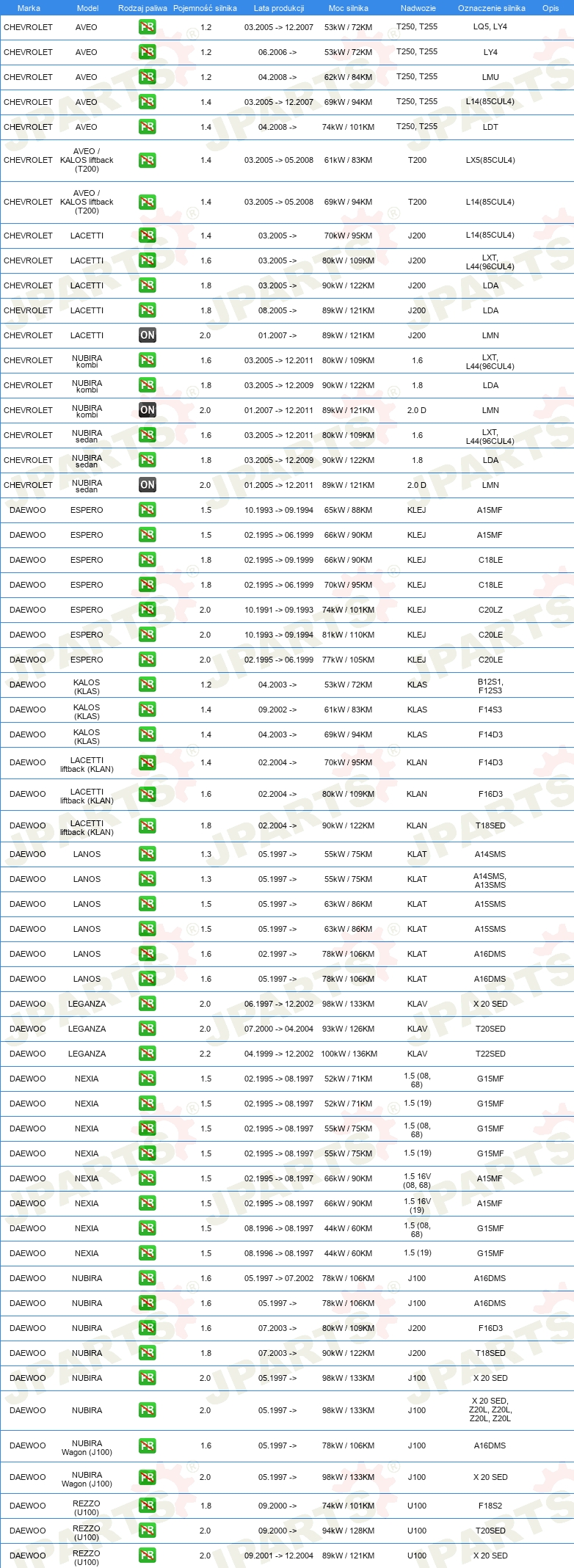The height and width of the screenshot is (1568, 574).
Task: Select the 06.1997 -> 12.2002 production years cell
Action: point(279,1004)
